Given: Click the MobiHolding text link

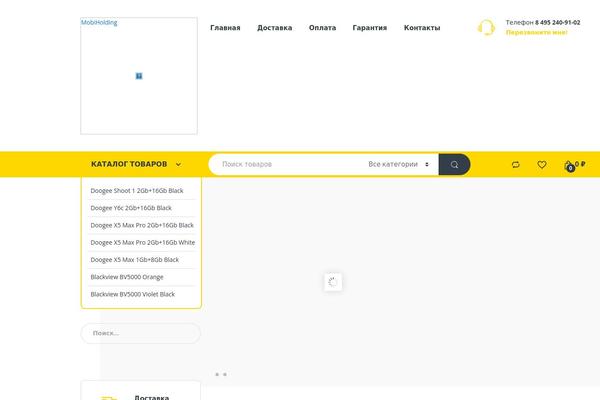Looking at the screenshot, I should click(99, 22).
